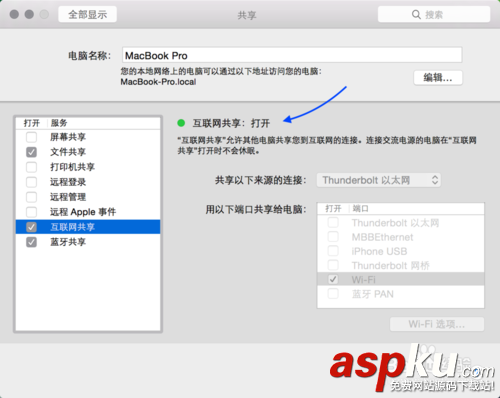
Task: Enable the 屏幕共享 checkbox
Action: point(31,137)
